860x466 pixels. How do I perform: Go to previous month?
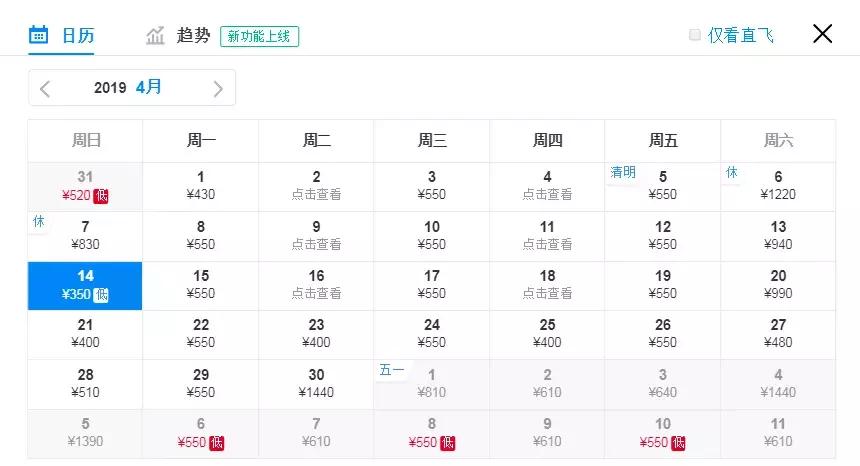pos(45,88)
